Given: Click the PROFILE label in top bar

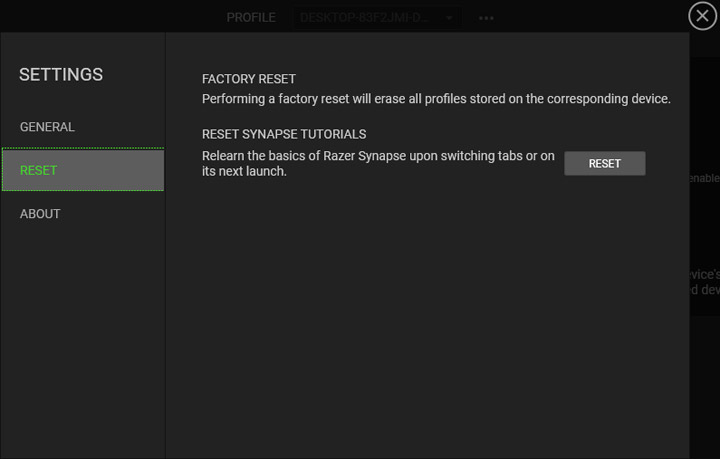Looking at the screenshot, I should pyautogui.click(x=251, y=17).
